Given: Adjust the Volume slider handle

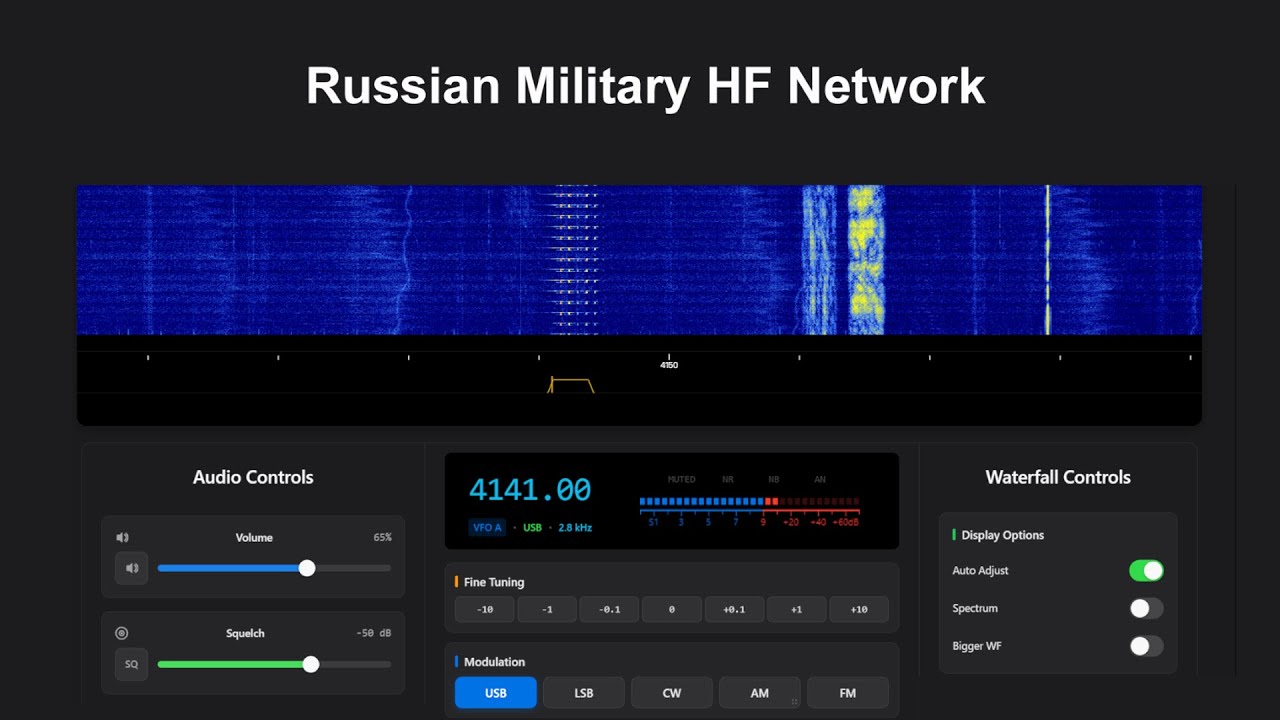Looking at the screenshot, I should [x=307, y=568].
